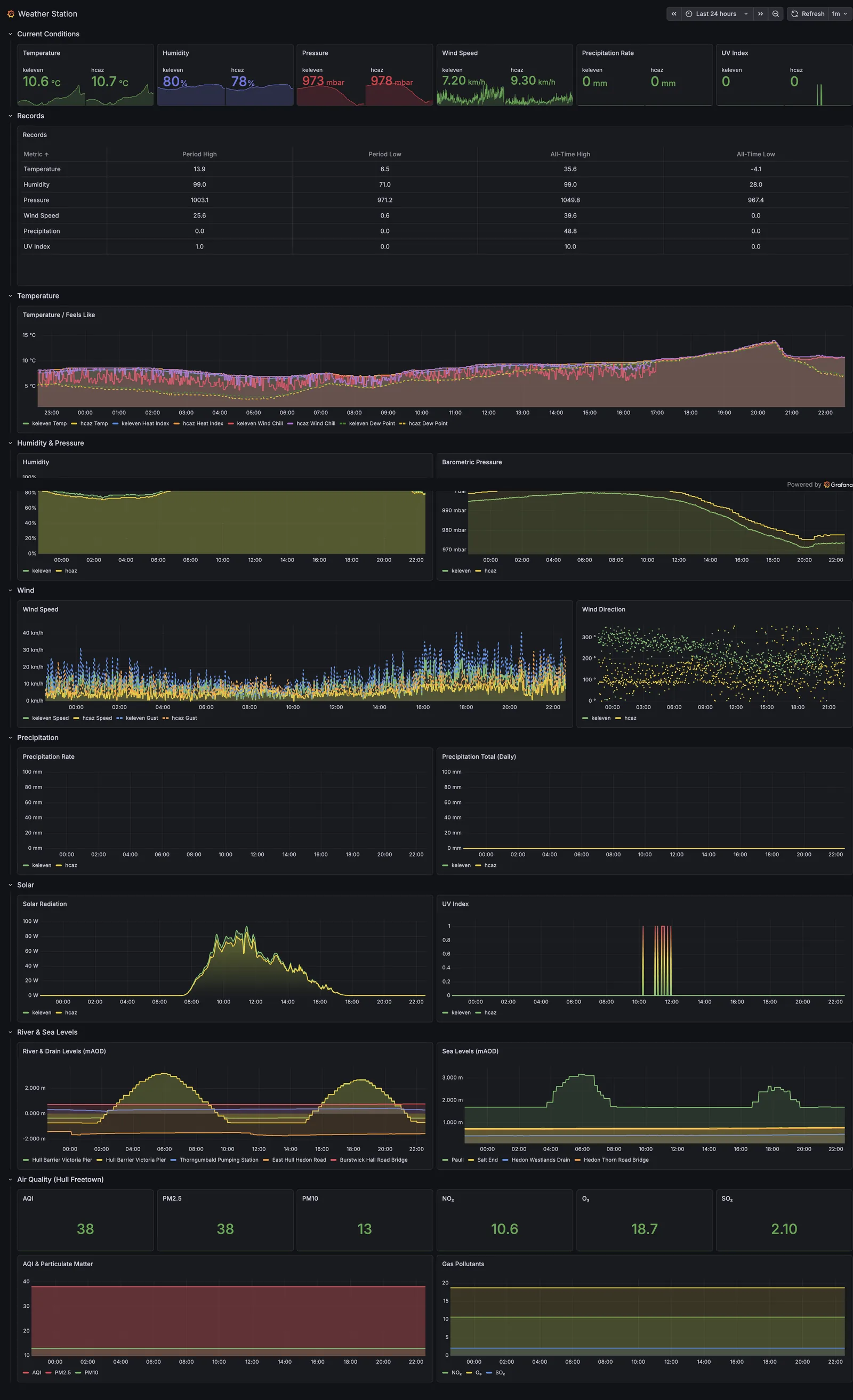Collapse the River & Sea Levels row
Screen dimensions: 853x1400
click(x=10, y=1032)
